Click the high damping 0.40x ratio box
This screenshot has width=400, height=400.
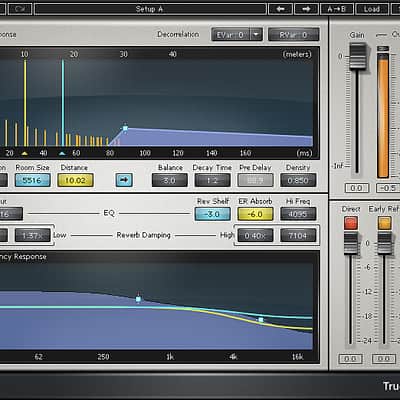point(255,235)
